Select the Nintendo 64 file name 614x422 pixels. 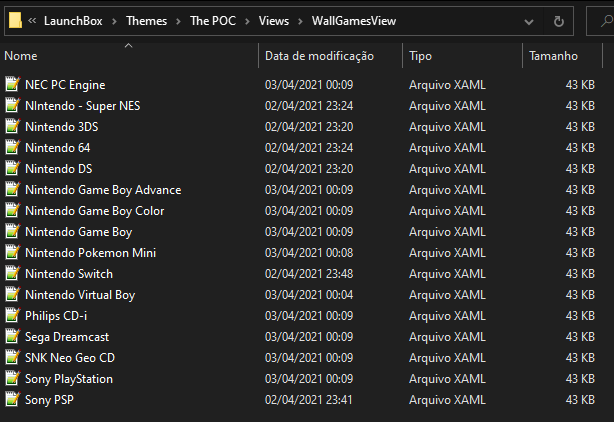(58, 148)
